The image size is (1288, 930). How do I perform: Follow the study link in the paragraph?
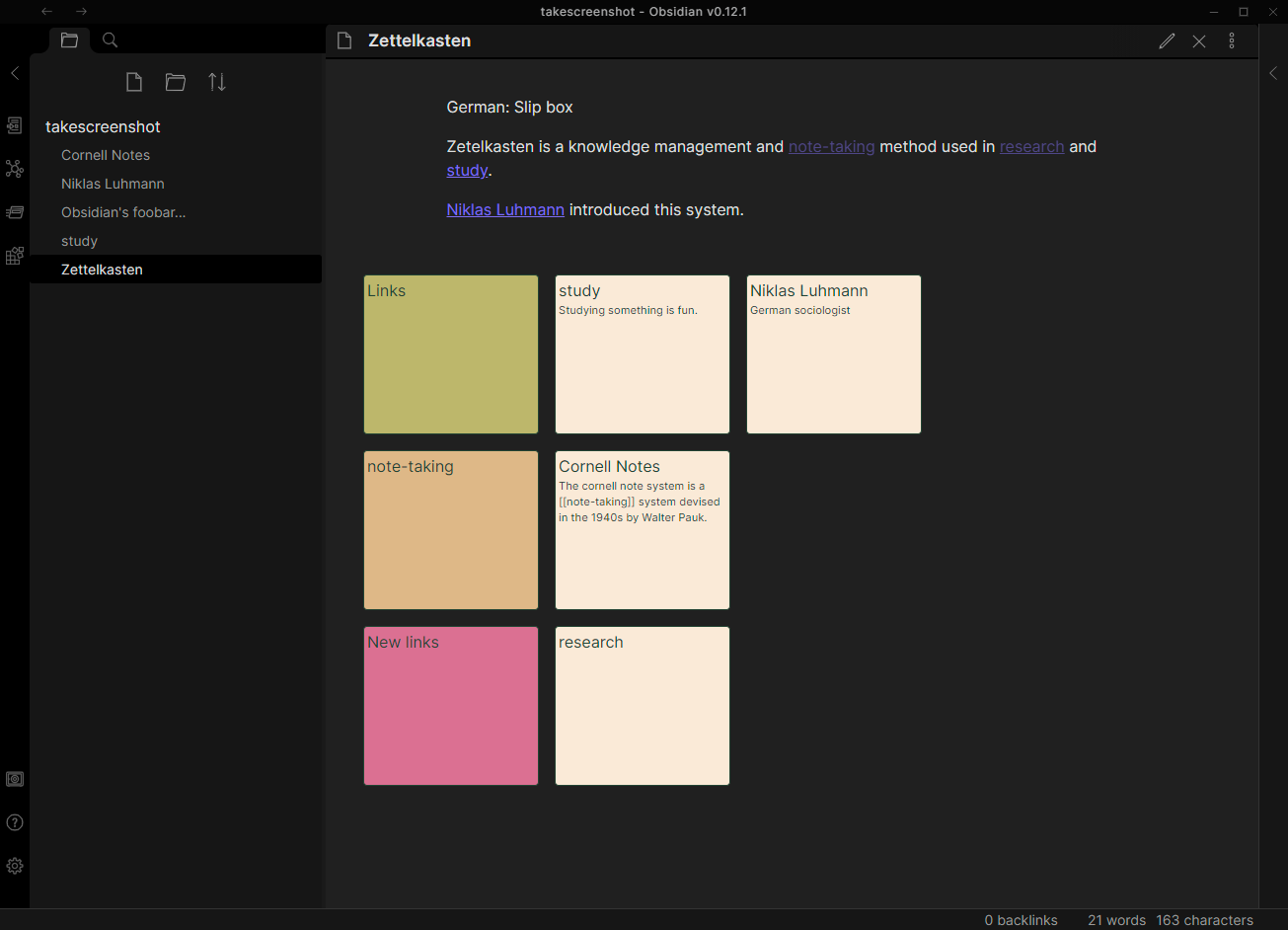point(467,171)
